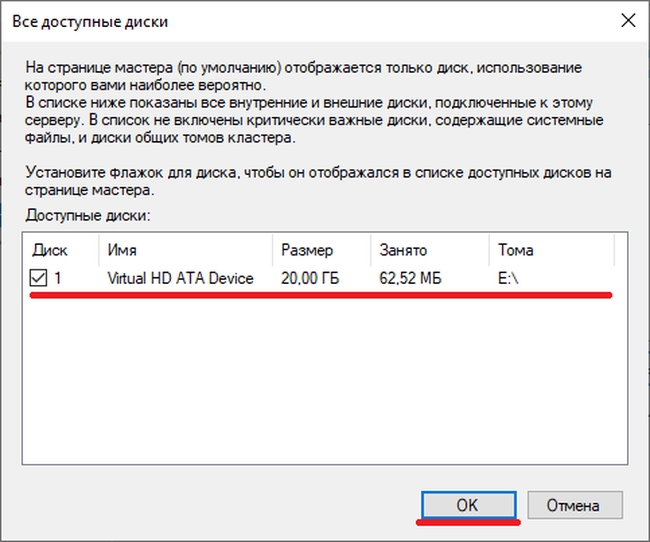Click the 20,00 ГБ size cell
This screenshot has width=650, height=542.
[309, 279]
